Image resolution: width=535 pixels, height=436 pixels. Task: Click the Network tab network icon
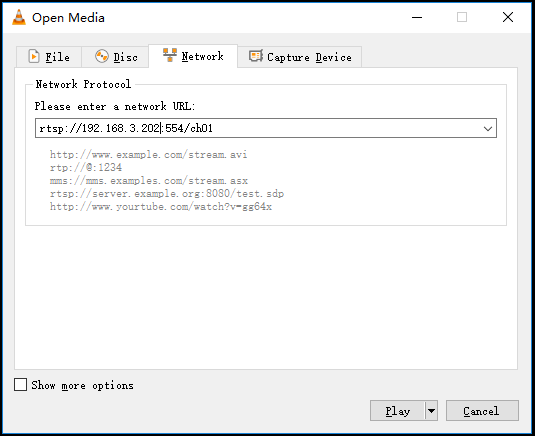click(170, 55)
